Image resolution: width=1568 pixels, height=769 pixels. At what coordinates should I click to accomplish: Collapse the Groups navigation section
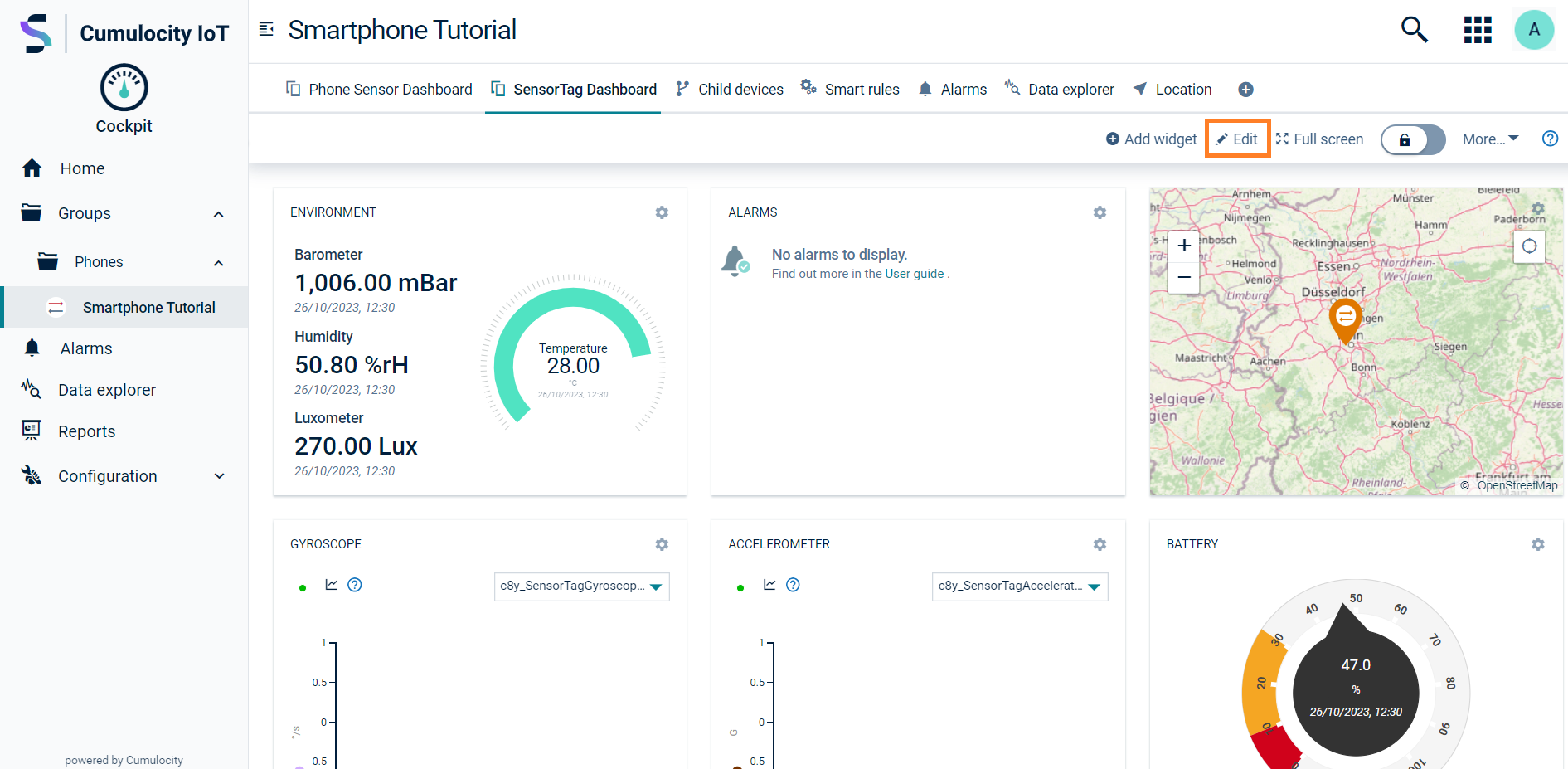click(x=219, y=214)
